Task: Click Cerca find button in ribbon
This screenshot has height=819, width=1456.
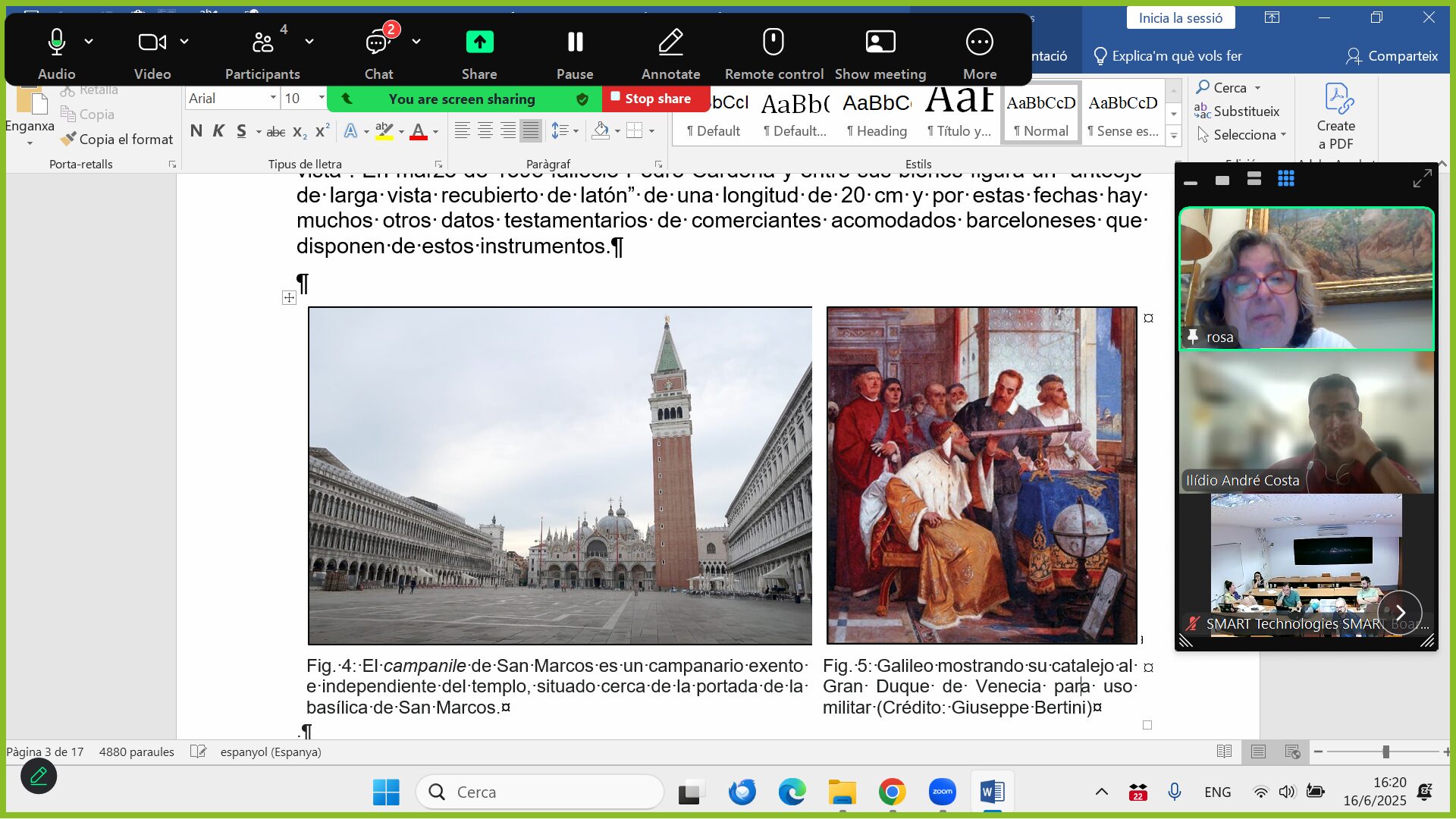Action: point(1221,88)
